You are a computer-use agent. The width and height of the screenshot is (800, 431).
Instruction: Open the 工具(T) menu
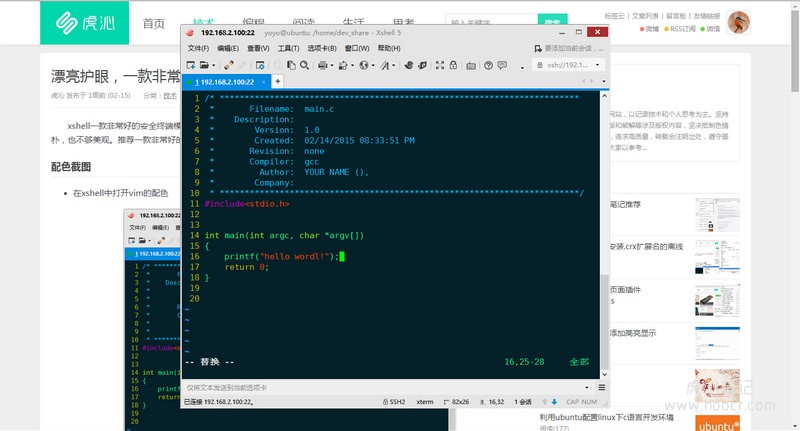tap(288, 48)
